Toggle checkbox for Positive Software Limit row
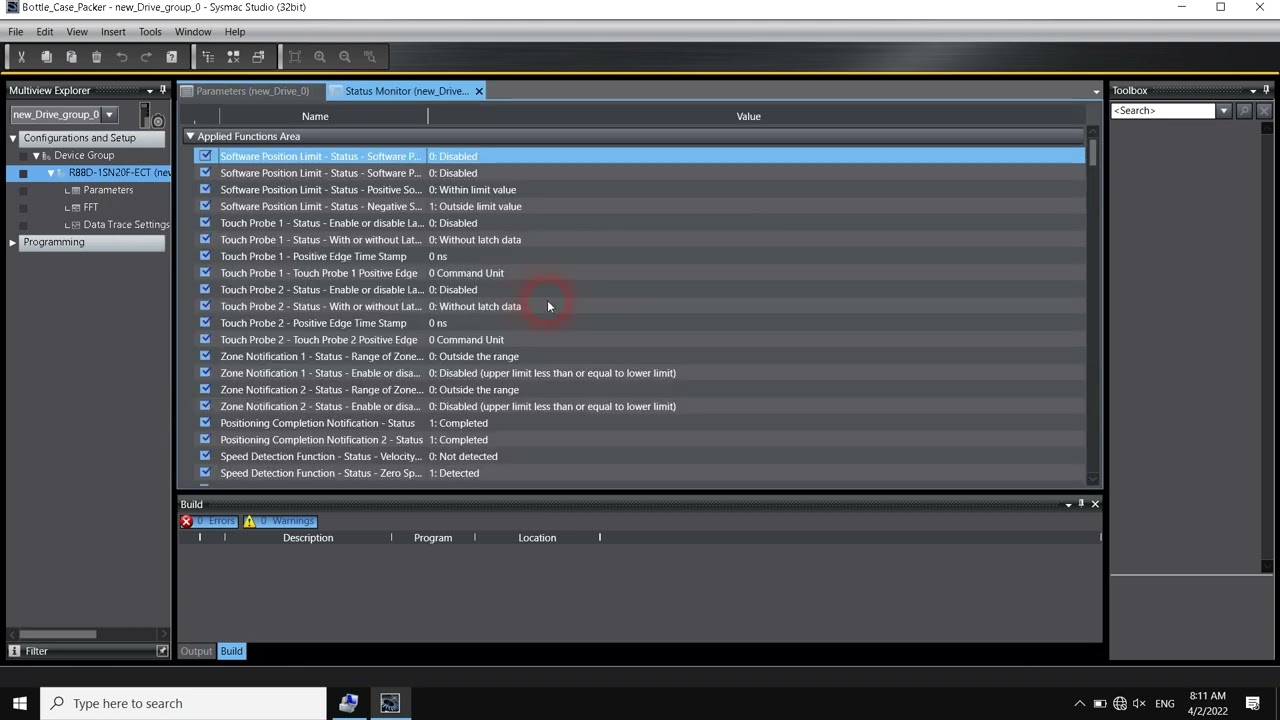The width and height of the screenshot is (1280, 720). pos(205,189)
